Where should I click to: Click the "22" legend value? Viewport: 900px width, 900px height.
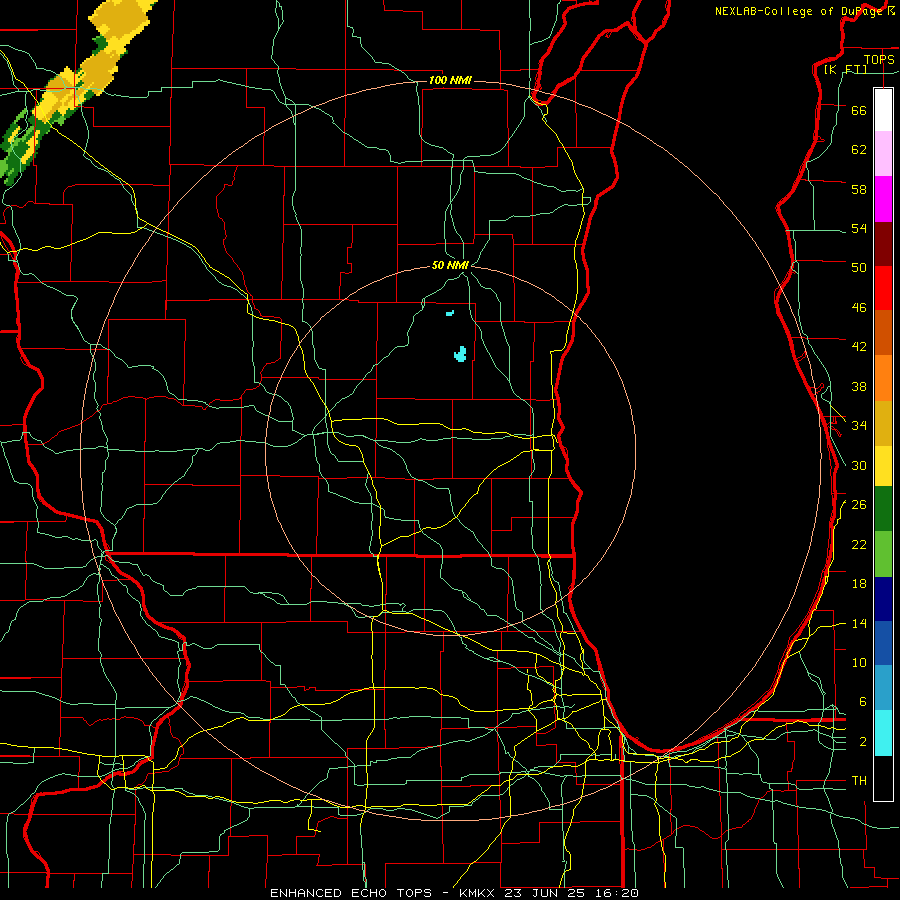point(859,544)
